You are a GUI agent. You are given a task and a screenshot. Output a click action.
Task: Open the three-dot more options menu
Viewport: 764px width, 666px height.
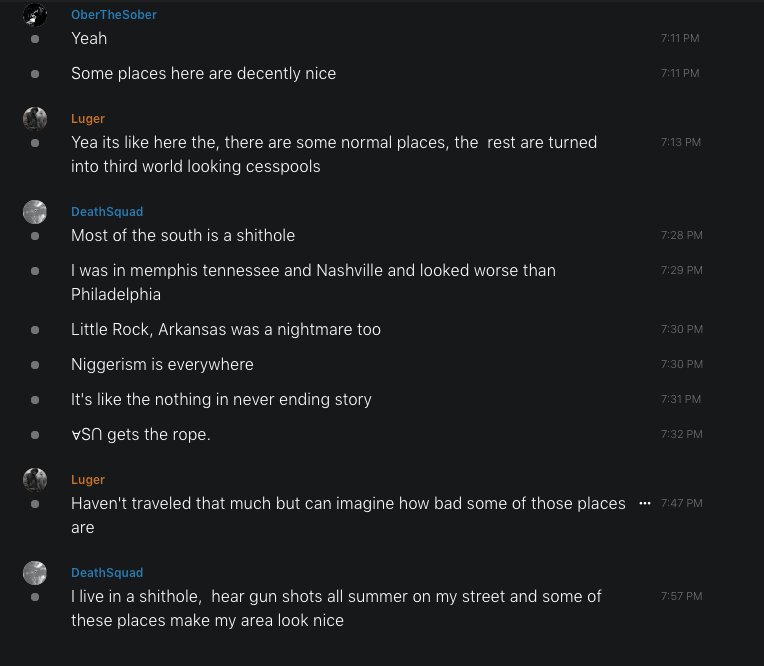(645, 503)
